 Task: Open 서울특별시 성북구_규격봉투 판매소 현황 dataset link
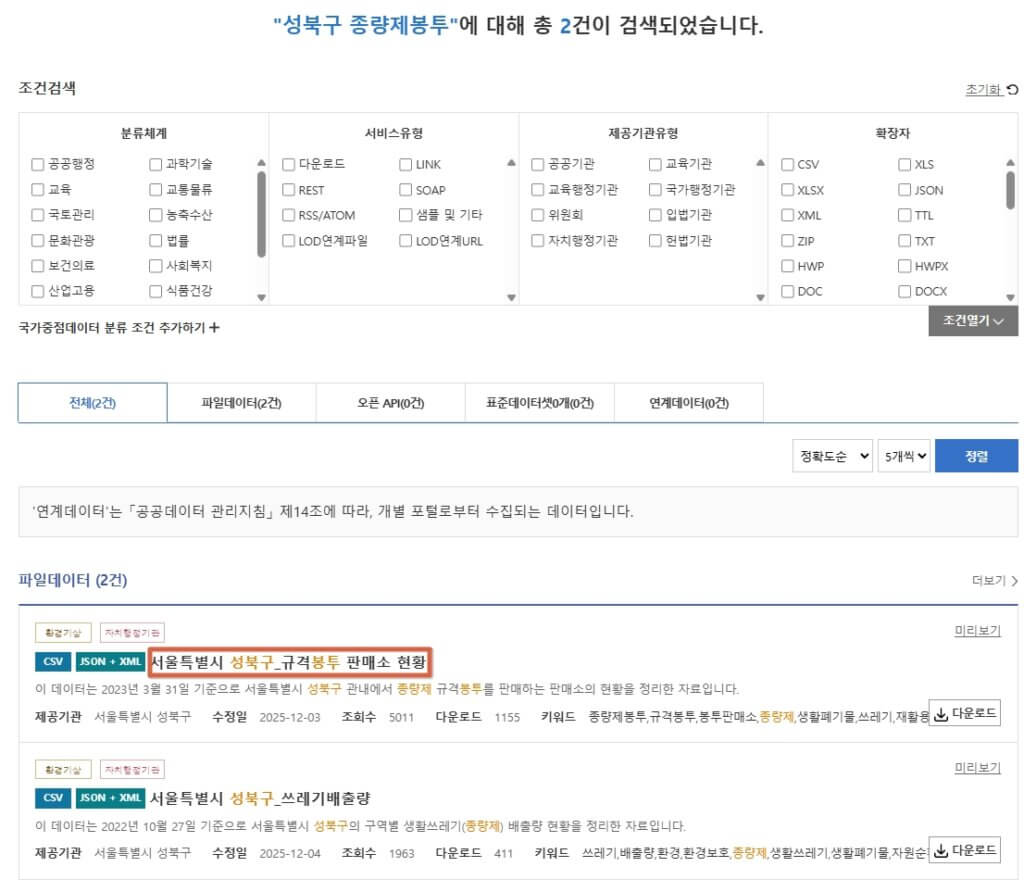point(293,661)
